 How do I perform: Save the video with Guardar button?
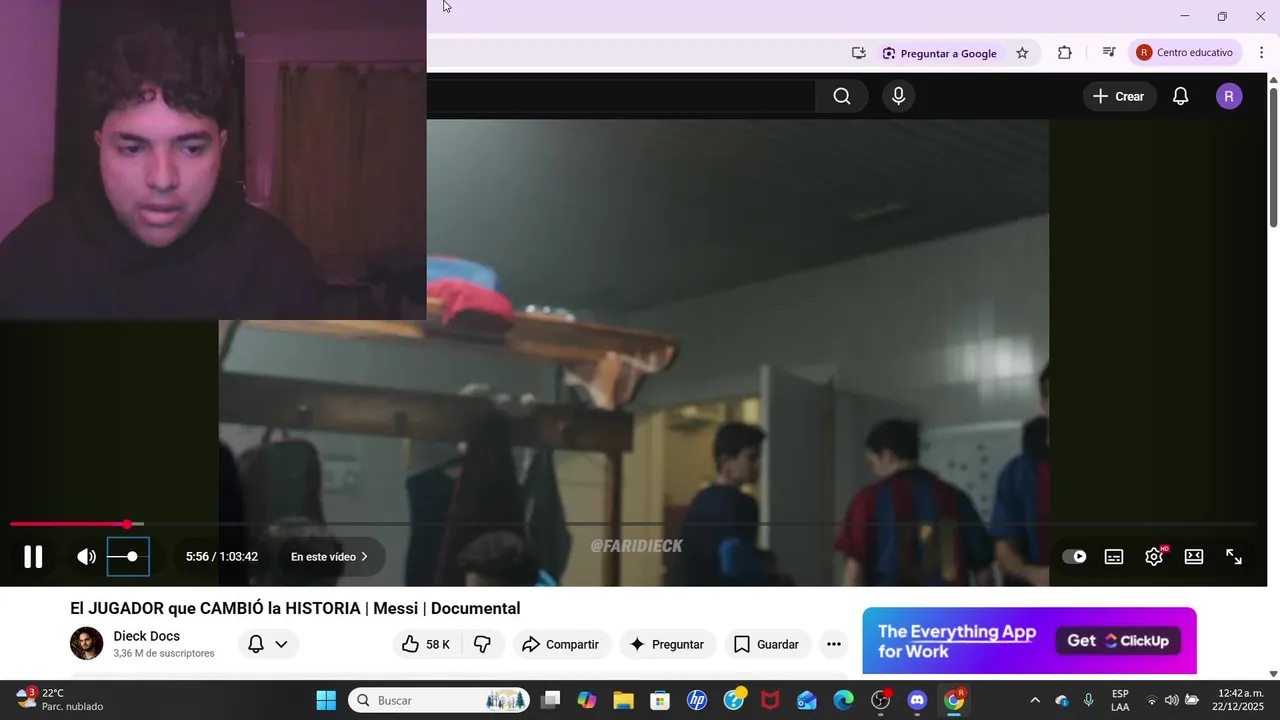767,644
